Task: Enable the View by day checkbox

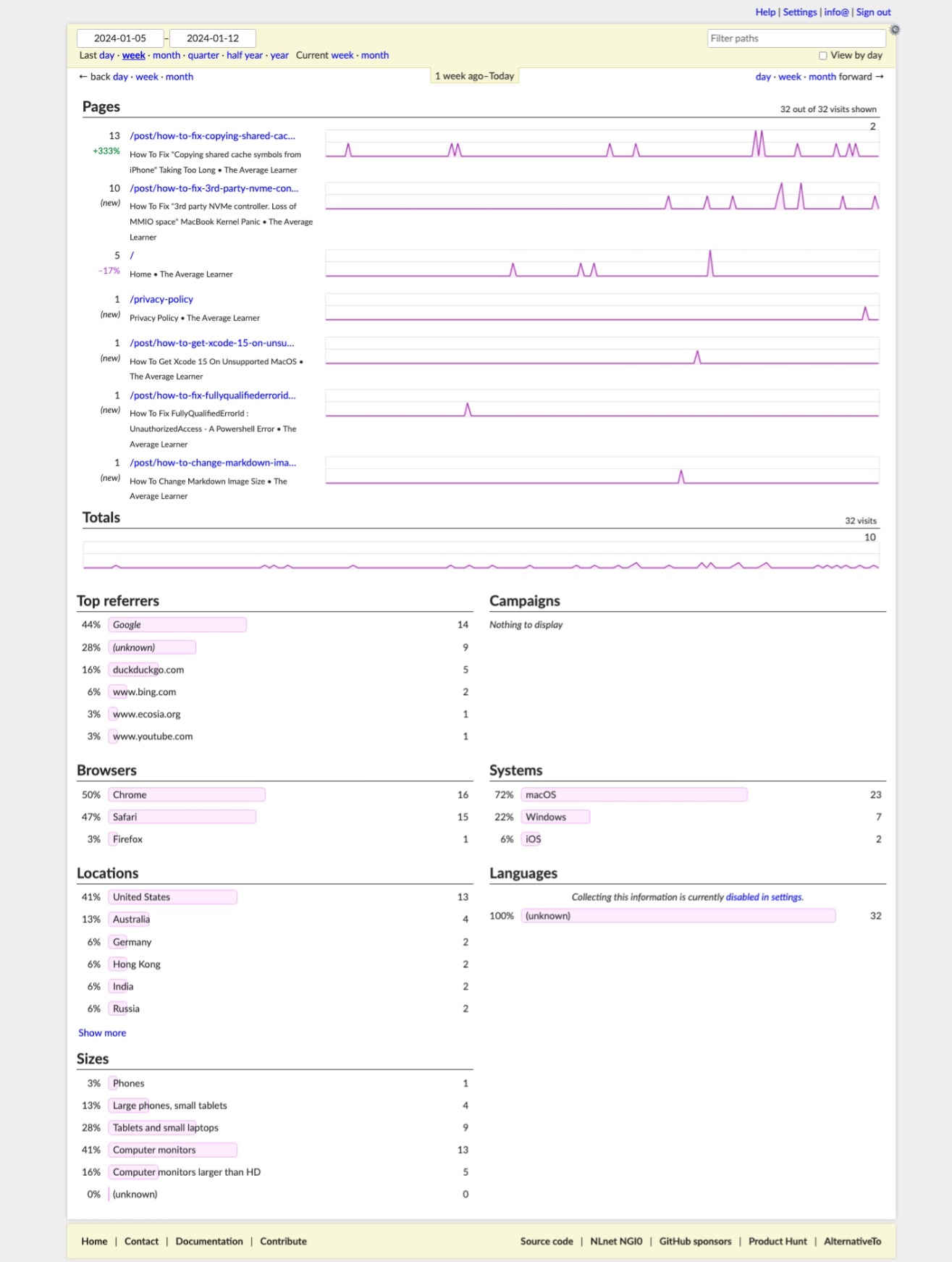Action: (x=822, y=56)
